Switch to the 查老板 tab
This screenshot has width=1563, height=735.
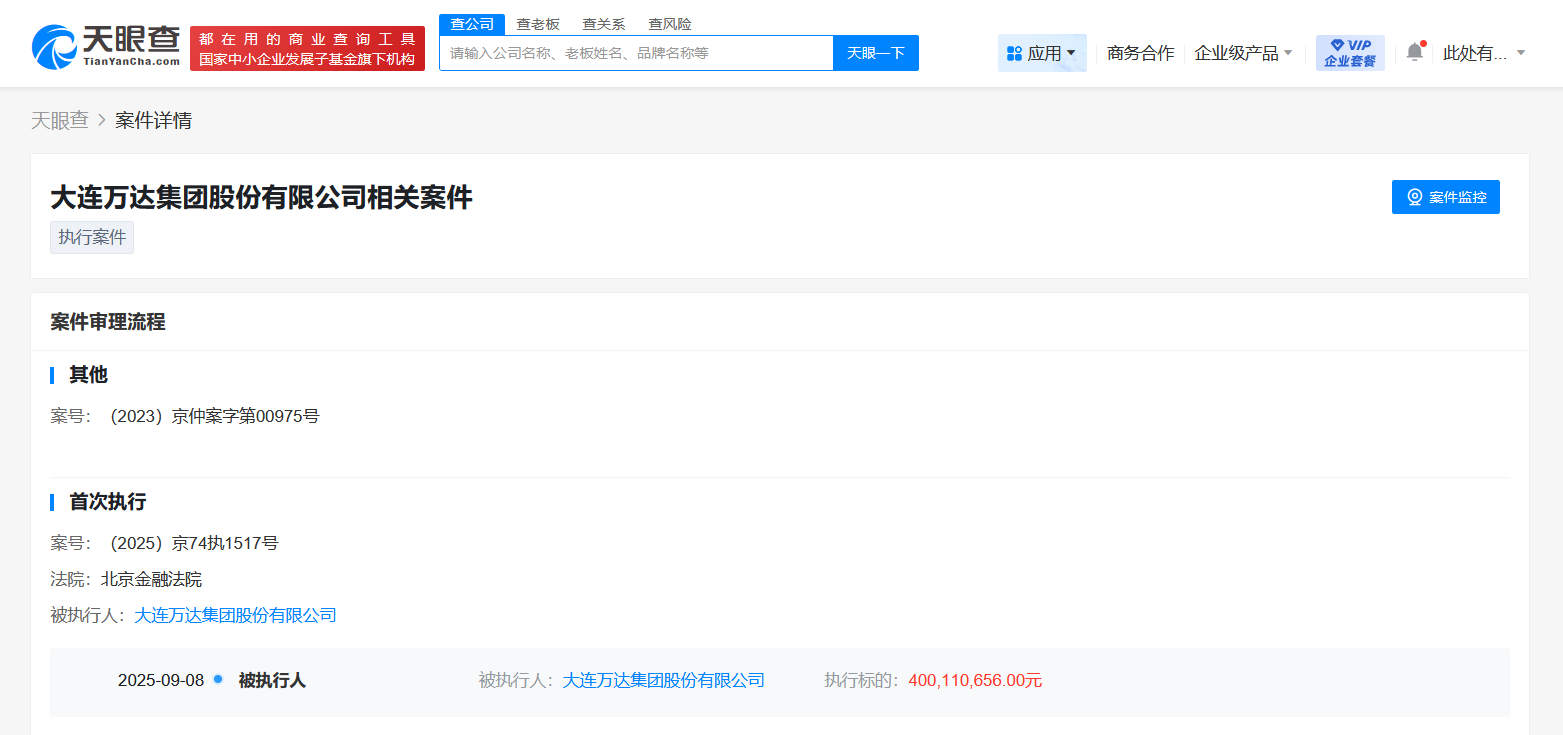click(x=538, y=23)
